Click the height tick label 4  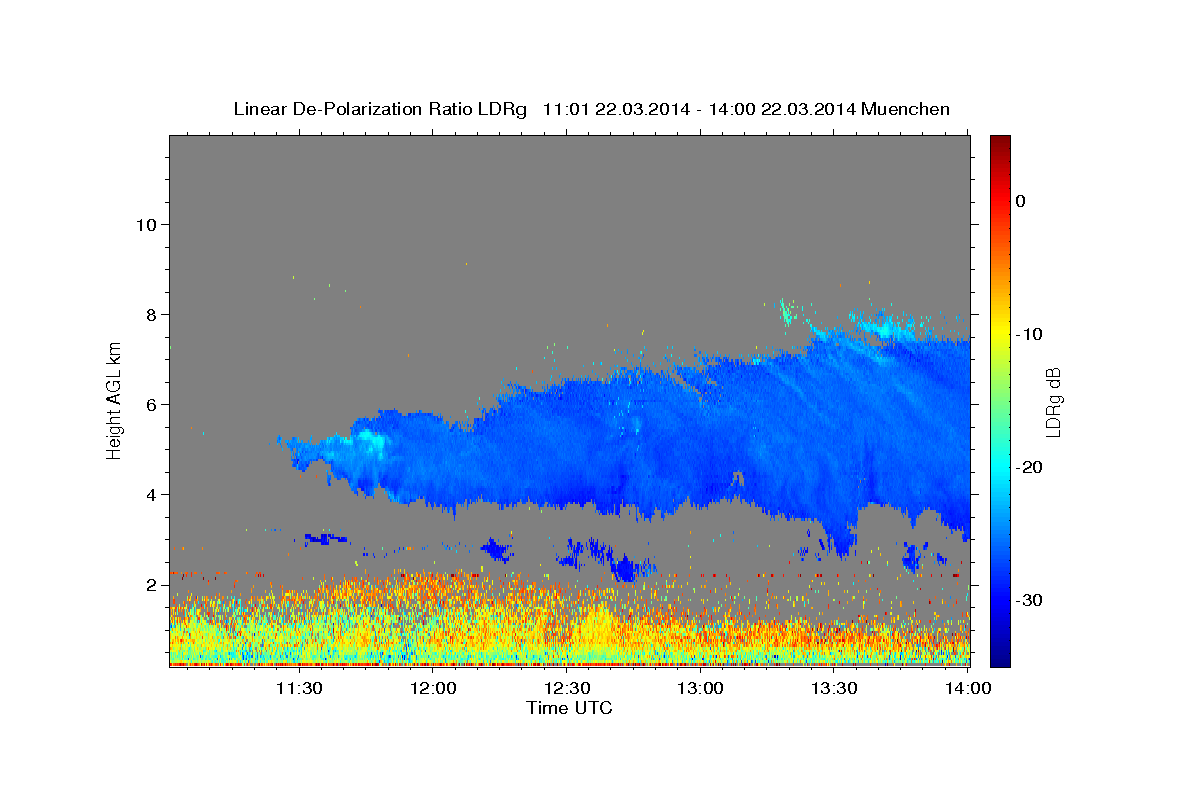151,494
